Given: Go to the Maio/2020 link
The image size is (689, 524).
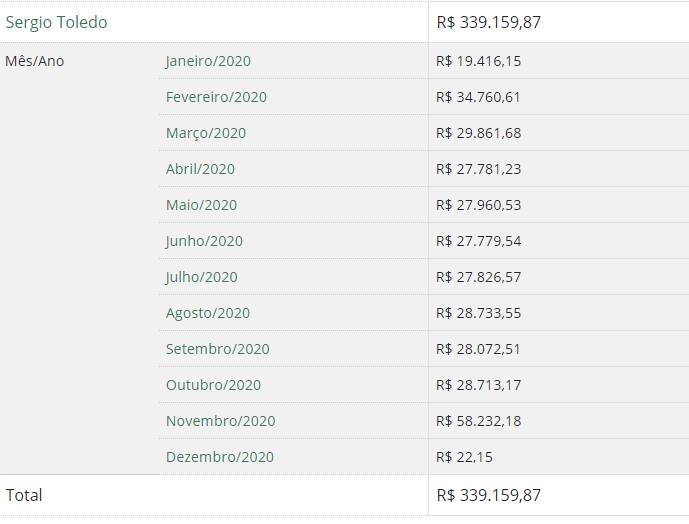Looking at the screenshot, I should click(201, 205).
